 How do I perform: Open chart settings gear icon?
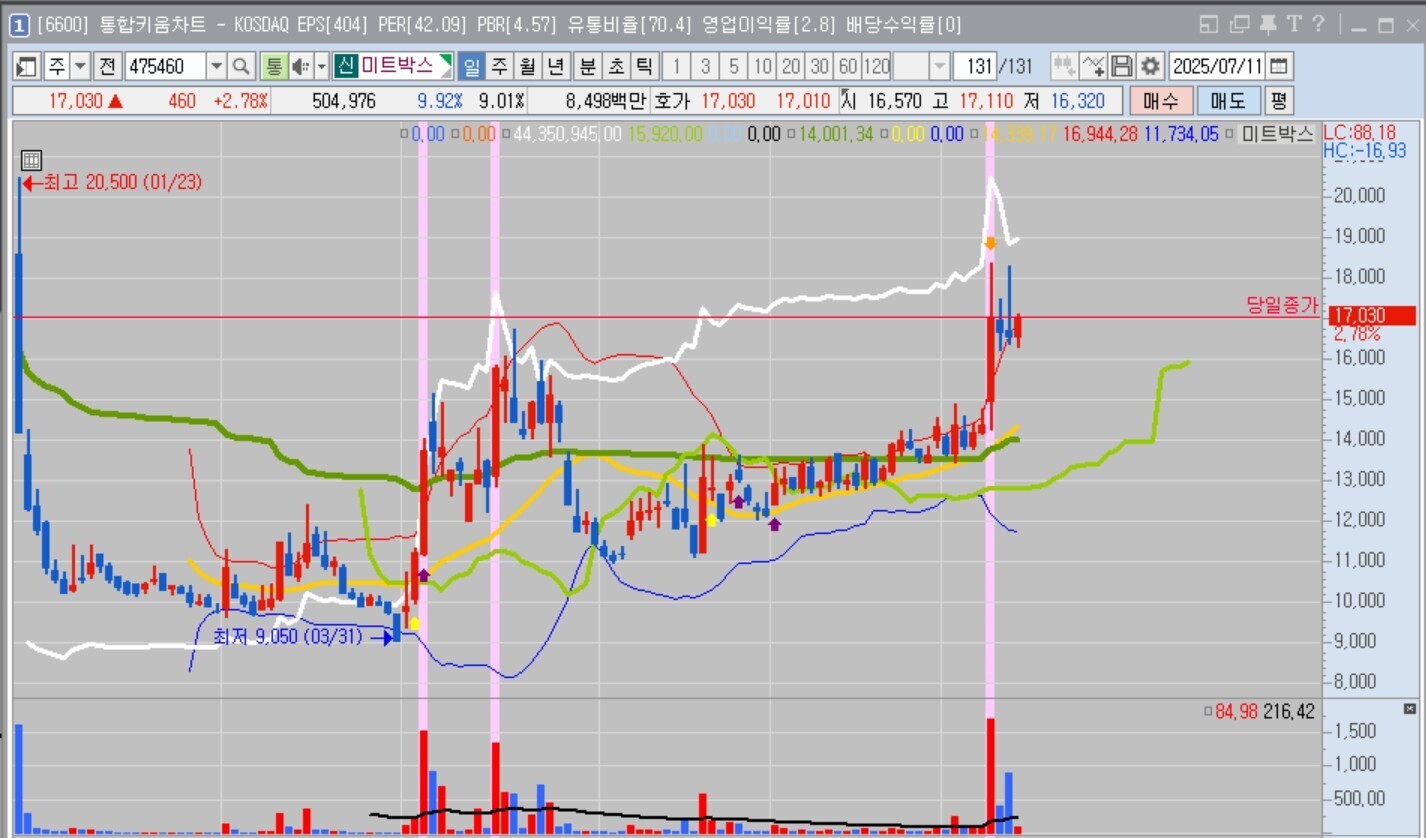[x=1151, y=67]
